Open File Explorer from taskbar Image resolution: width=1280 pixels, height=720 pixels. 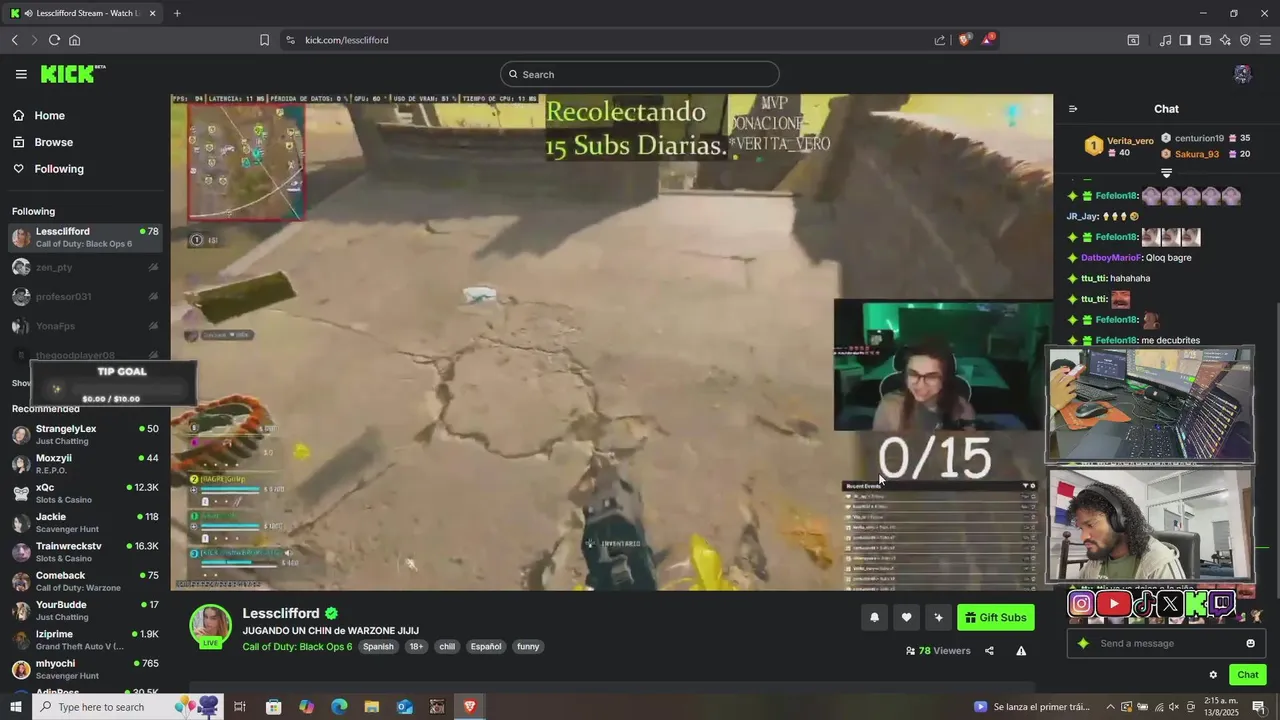pos(372,707)
